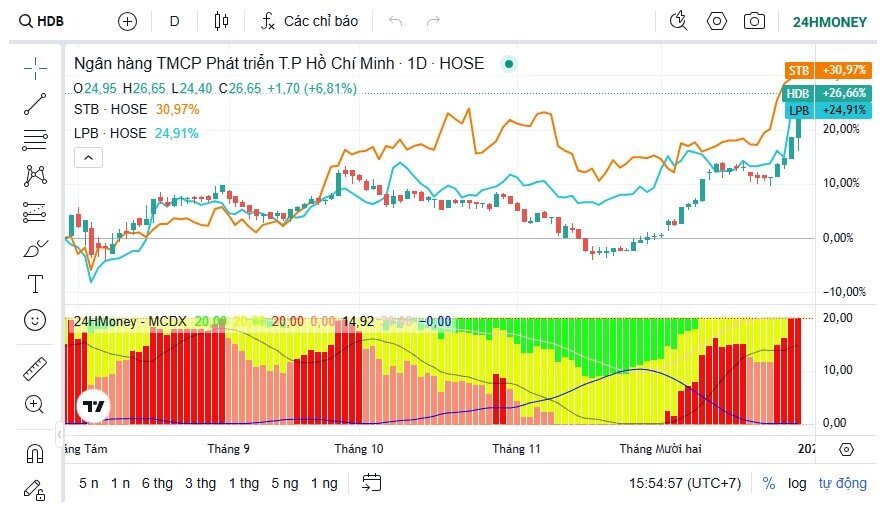
Task: Toggle log scale mode
Action: click(797, 483)
